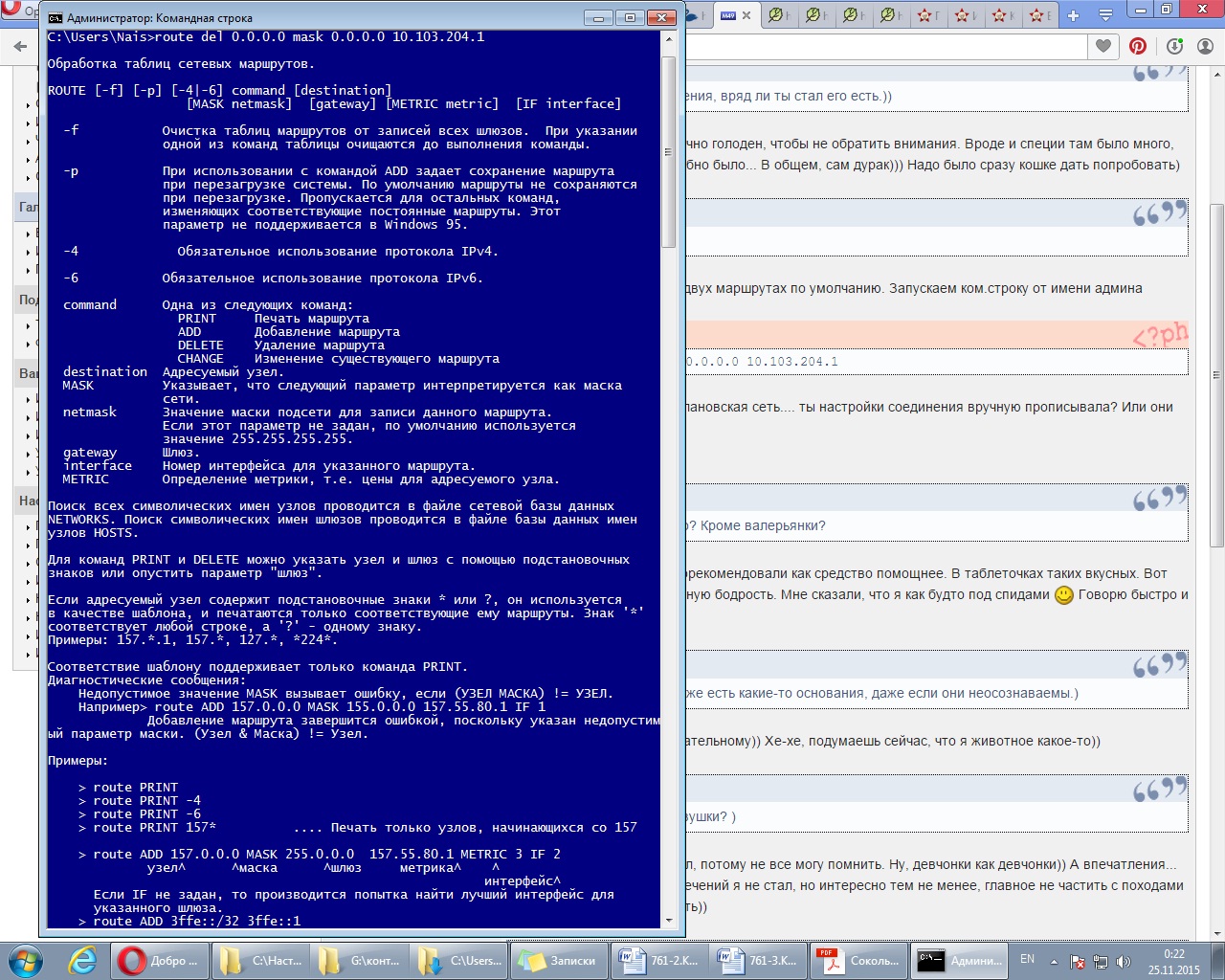Open the Записки sticky notes taskbar button

(x=559, y=961)
